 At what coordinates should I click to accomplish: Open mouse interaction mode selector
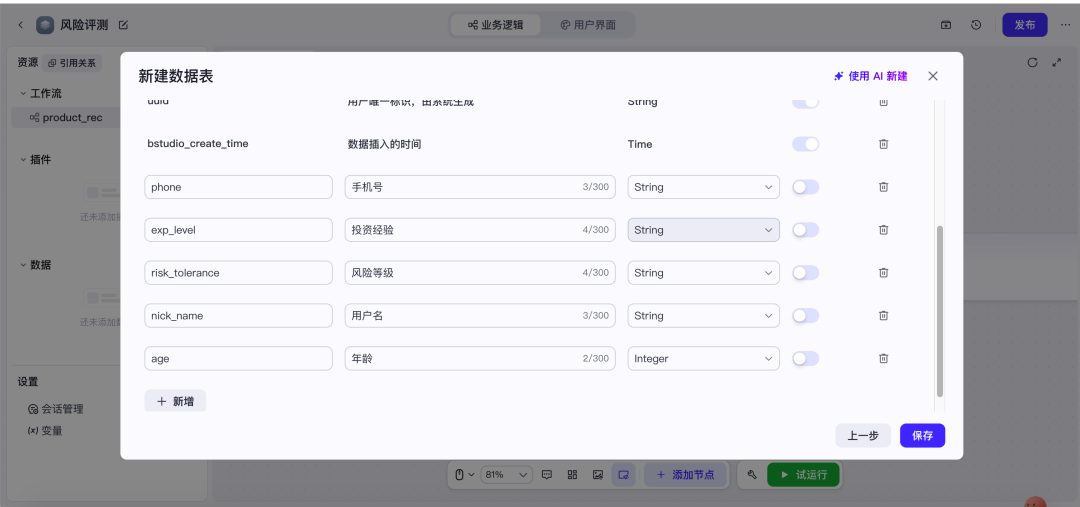click(x=465, y=475)
